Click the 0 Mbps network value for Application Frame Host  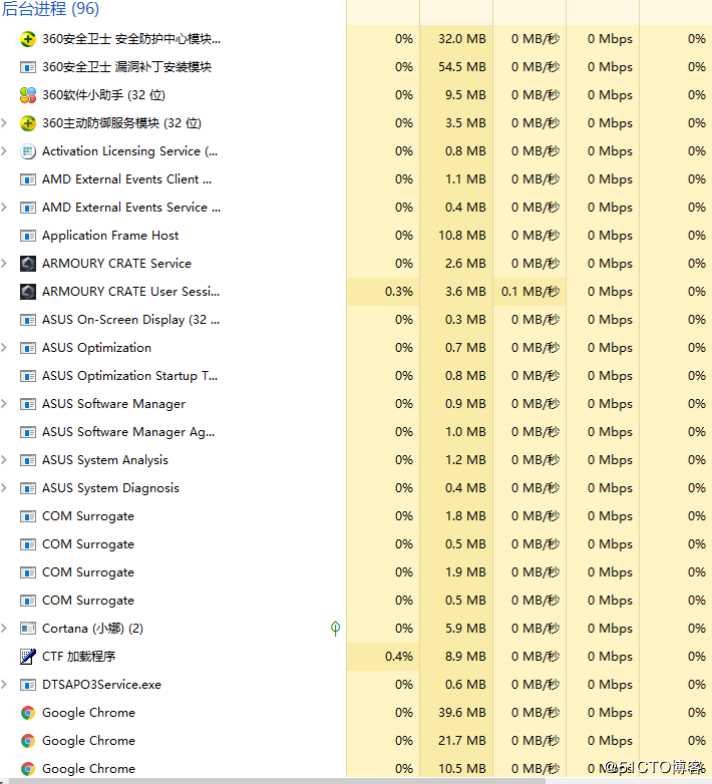pyautogui.click(x=610, y=236)
